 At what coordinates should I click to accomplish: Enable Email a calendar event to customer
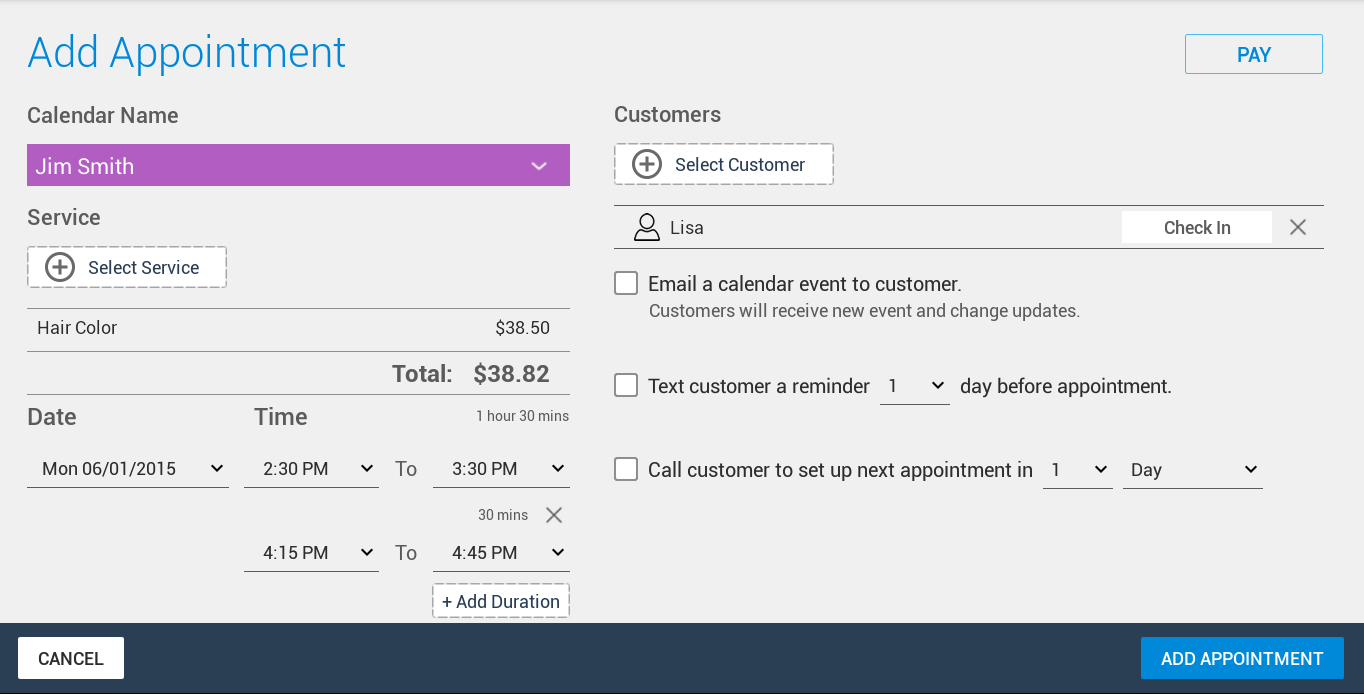tap(626, 283)
